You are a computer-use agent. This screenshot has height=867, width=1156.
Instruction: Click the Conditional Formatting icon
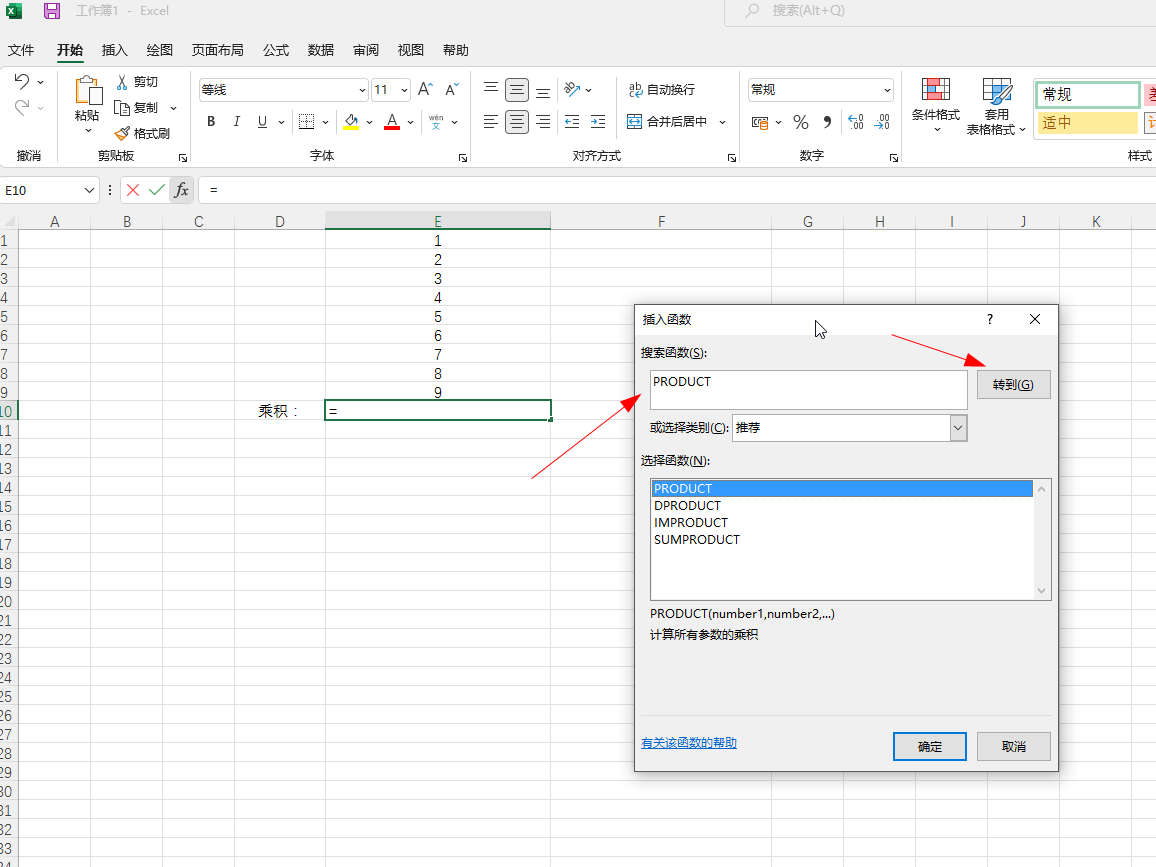click(x=935, y=91)
